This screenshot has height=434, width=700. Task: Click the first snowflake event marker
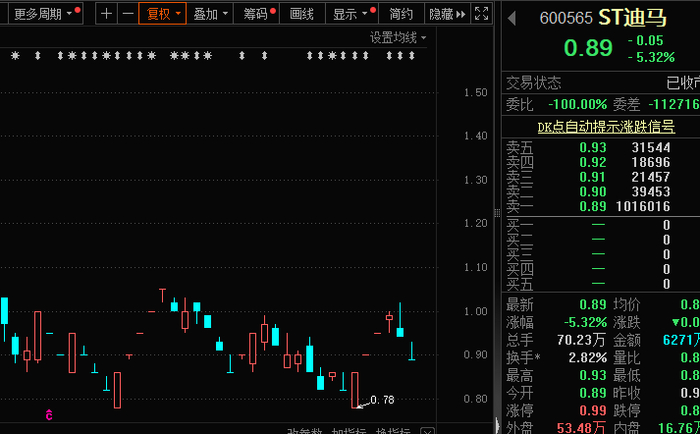tap(15, 55)
